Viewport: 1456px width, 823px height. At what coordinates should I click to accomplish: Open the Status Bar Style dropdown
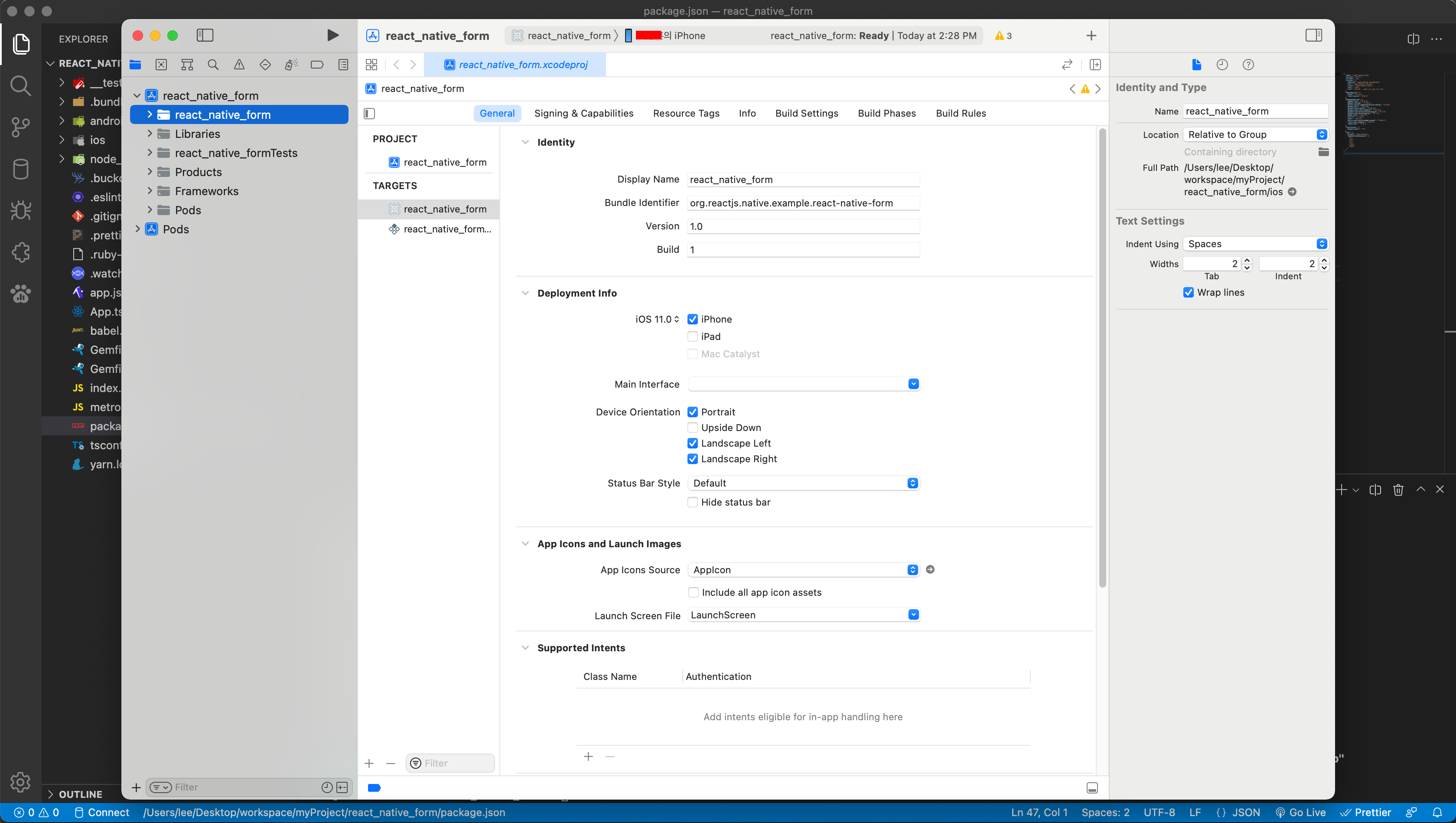click(803, 483)
